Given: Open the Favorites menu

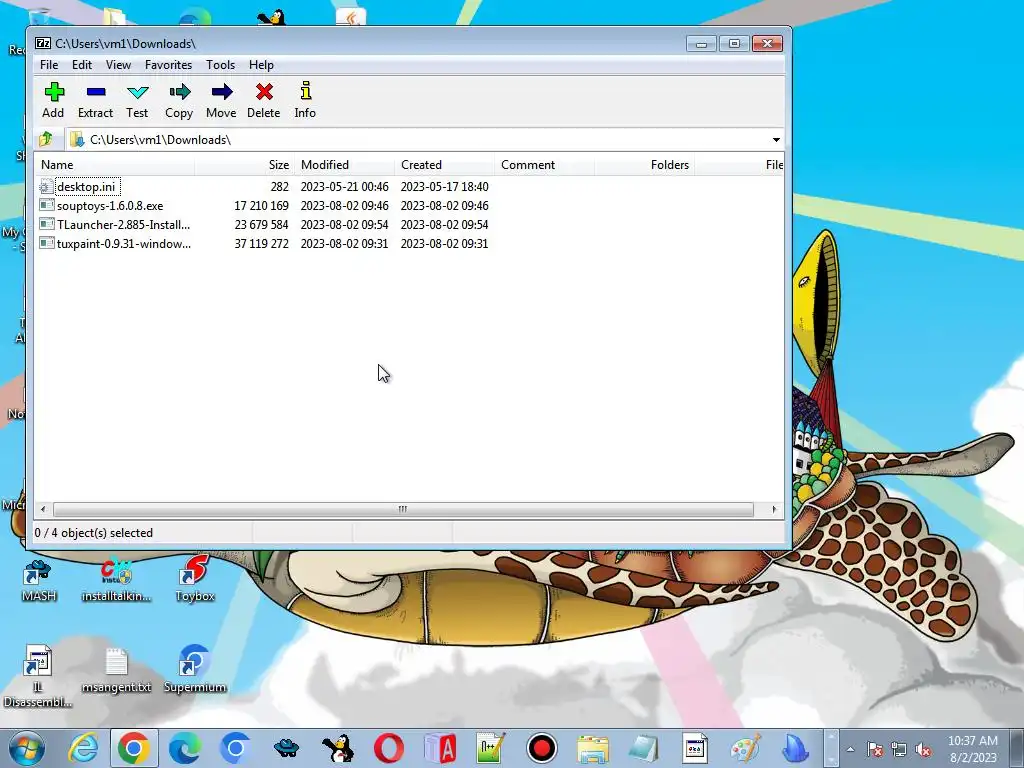Looking at the screenshot, I should [168, 65].
